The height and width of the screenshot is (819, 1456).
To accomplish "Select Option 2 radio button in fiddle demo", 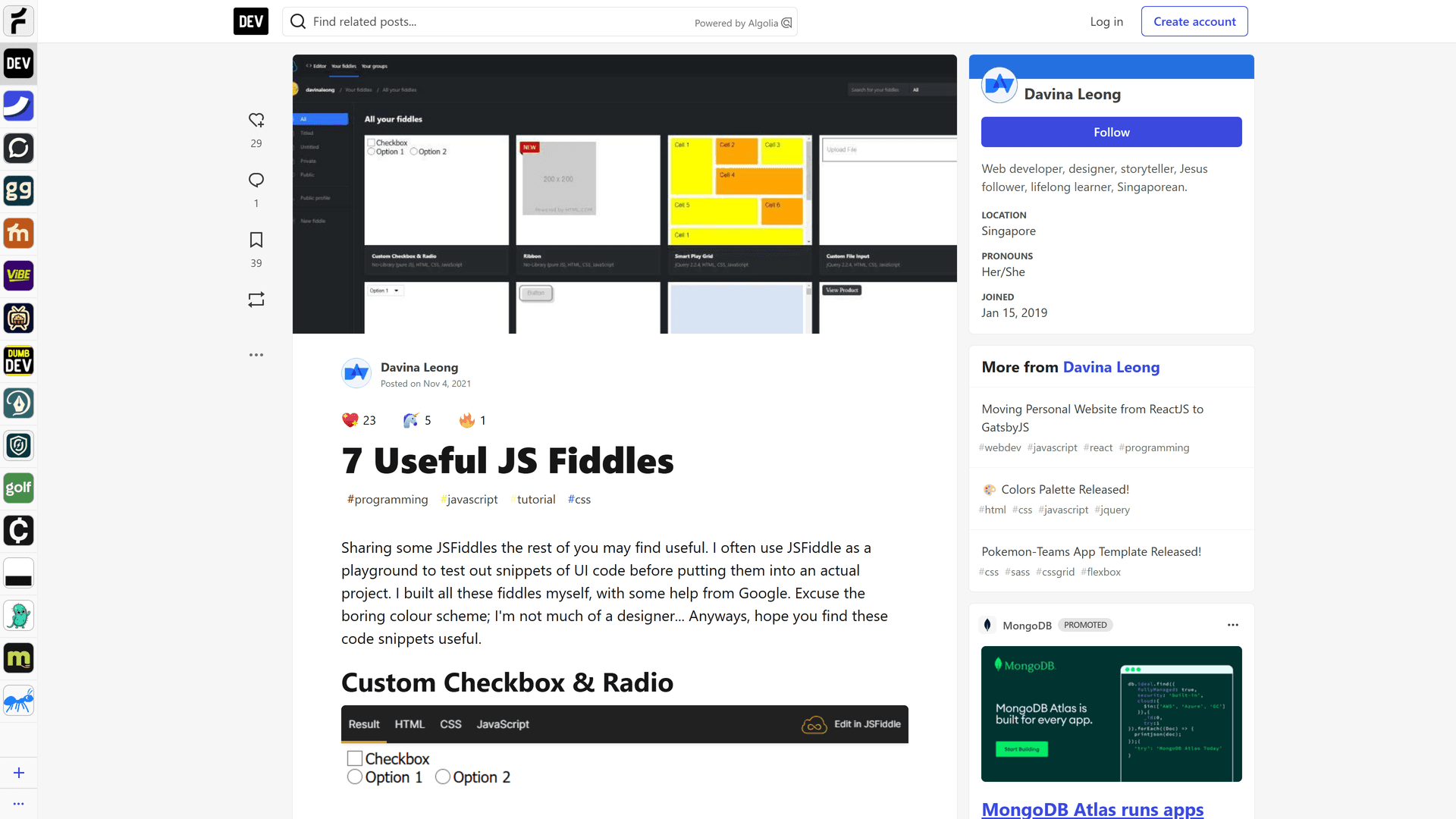I will pyautogui.click(x=443, y=777).
